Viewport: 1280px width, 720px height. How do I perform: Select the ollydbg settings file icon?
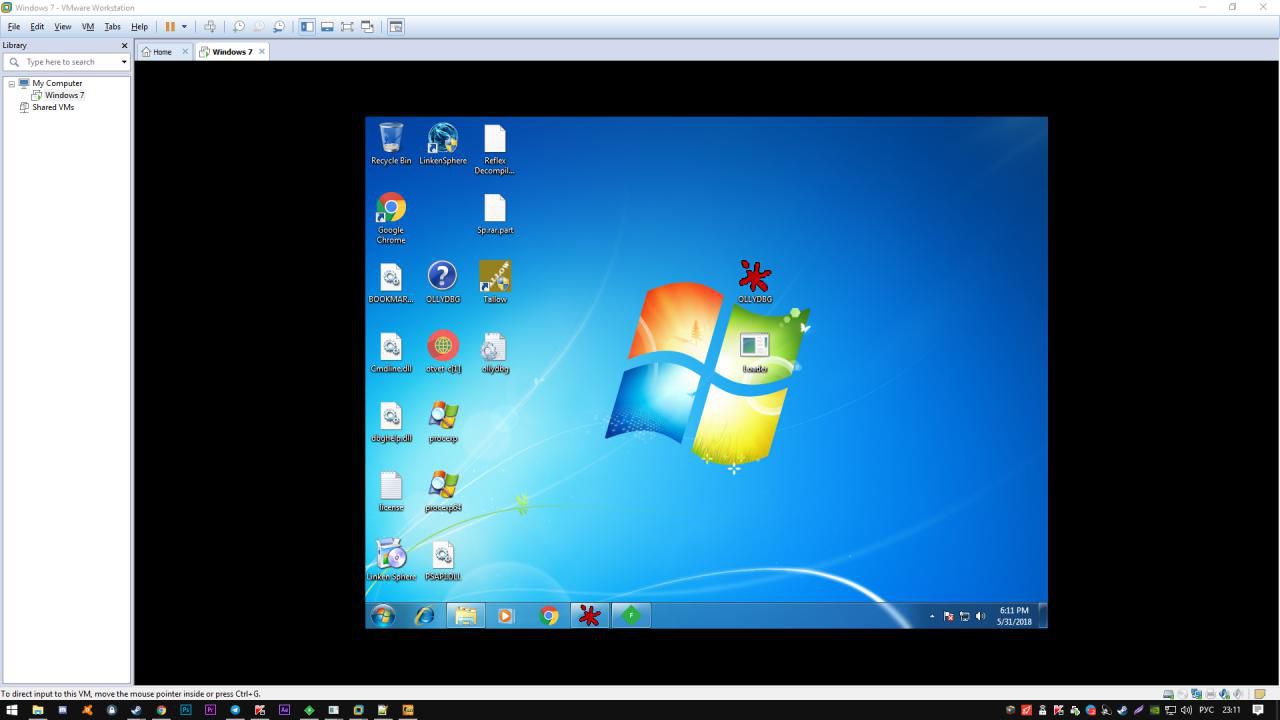coord(495,353)
